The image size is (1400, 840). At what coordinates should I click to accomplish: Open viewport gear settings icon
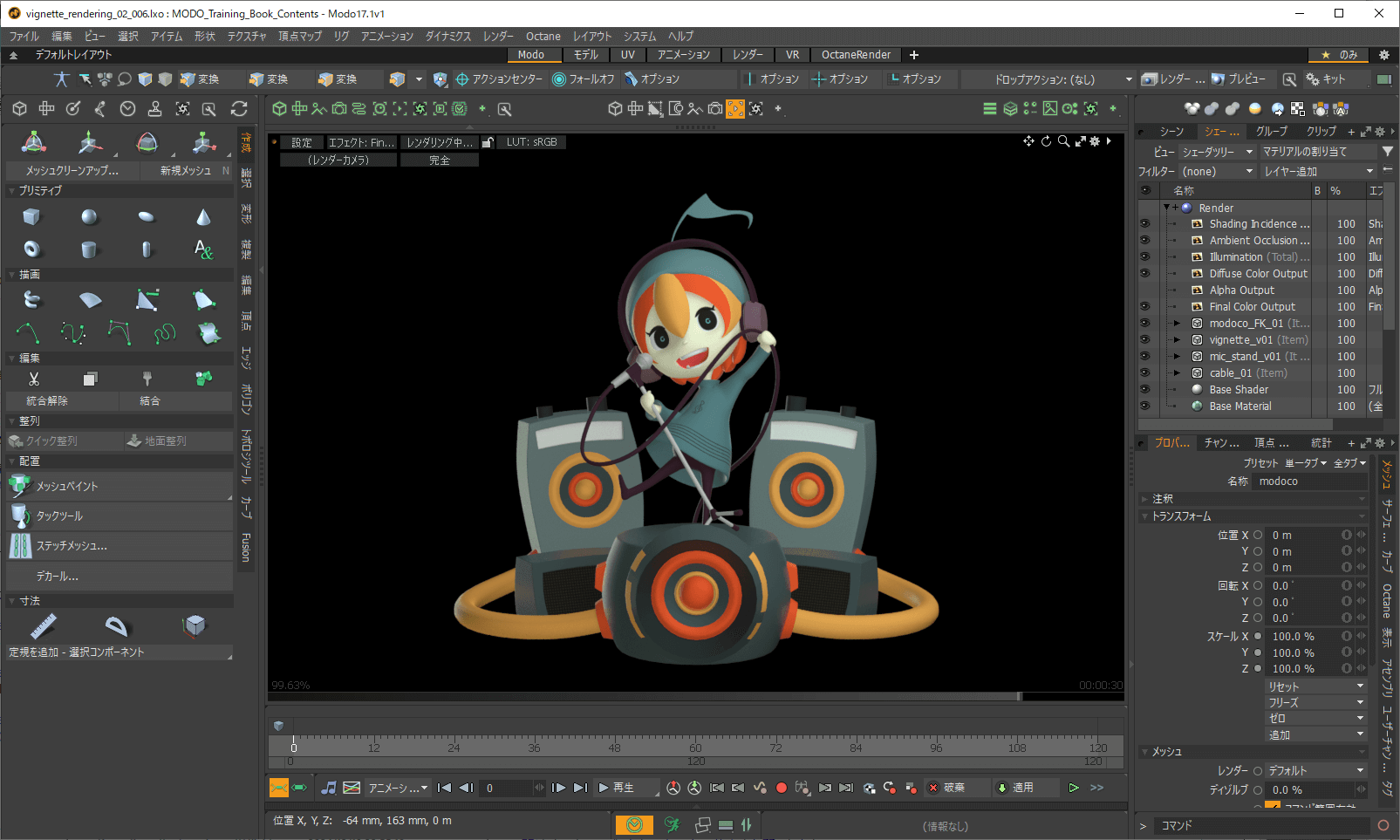[x=1095, y=141]
